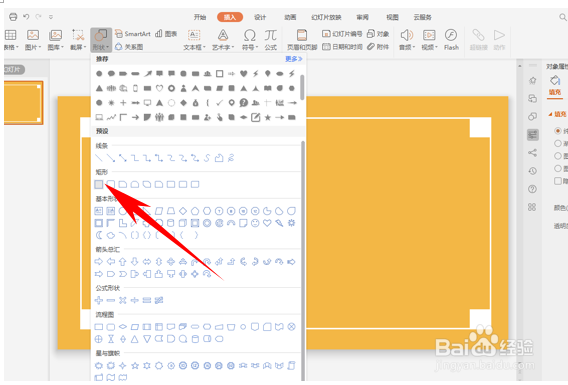The image size is (568, 385).
Task: Click the 关系图 button
Action: (x=129, y=47)
